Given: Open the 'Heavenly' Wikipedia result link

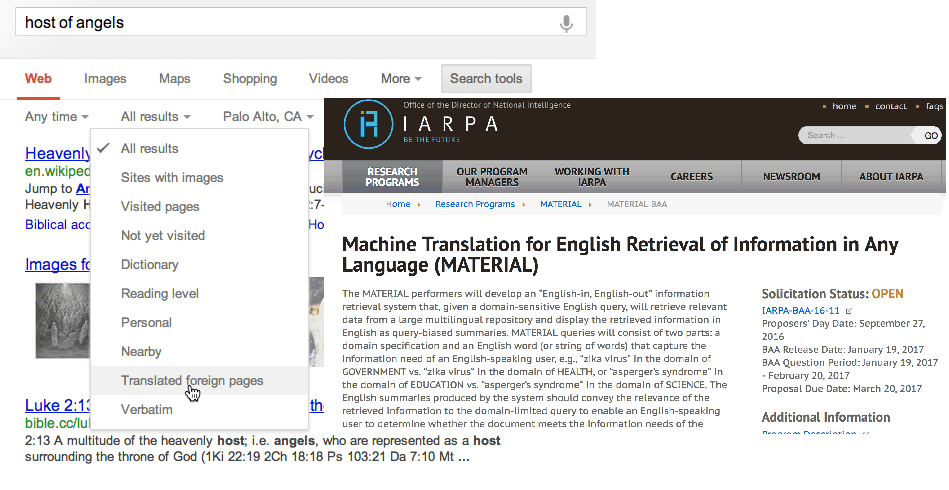Looking at the screenshot, I should (57, 154).
